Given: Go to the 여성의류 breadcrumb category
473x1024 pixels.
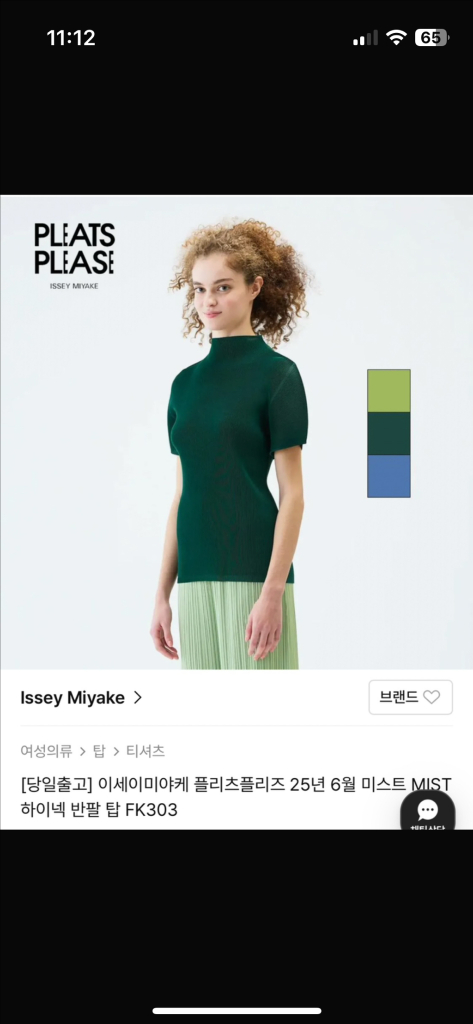Looking at the screenshot, I should point(46,751).
